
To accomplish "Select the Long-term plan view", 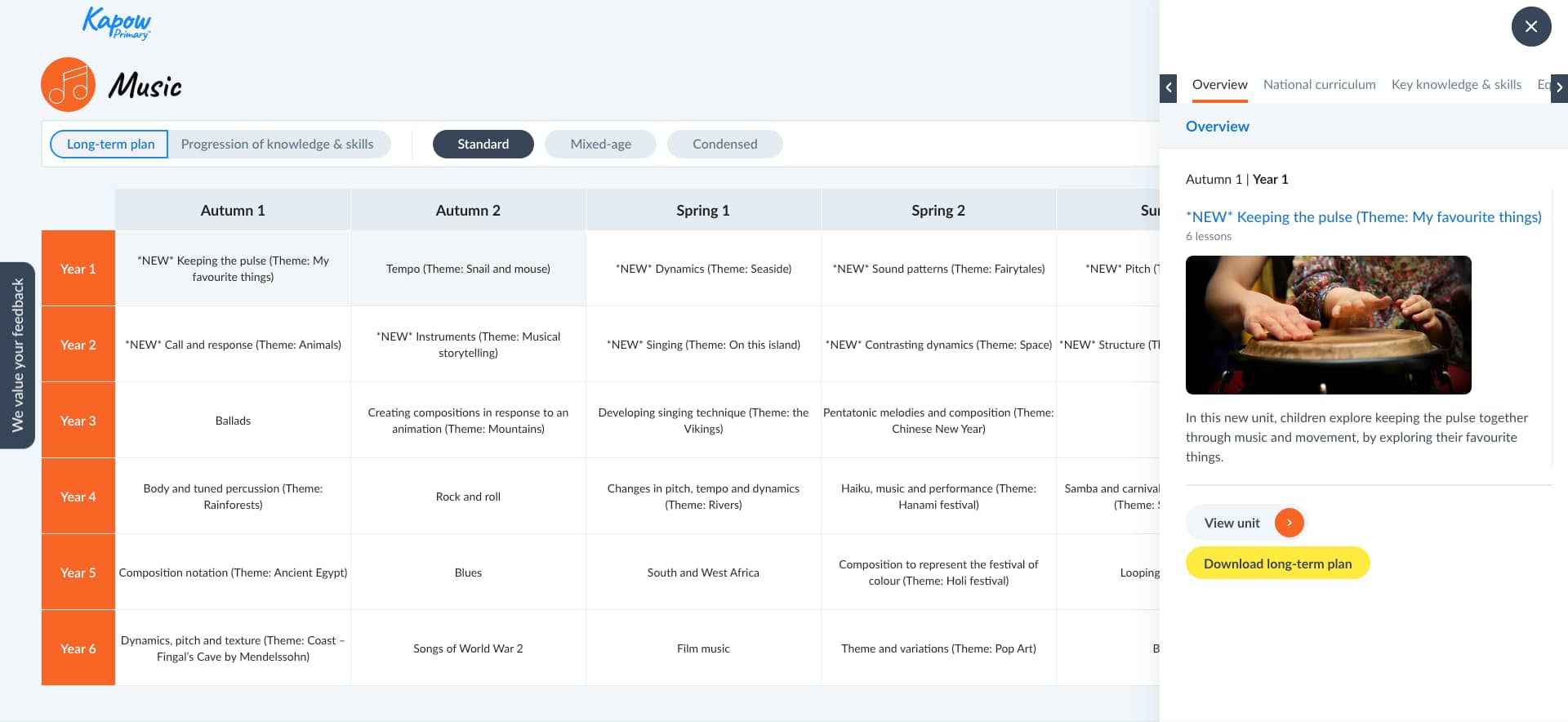I will click(109, 144).
